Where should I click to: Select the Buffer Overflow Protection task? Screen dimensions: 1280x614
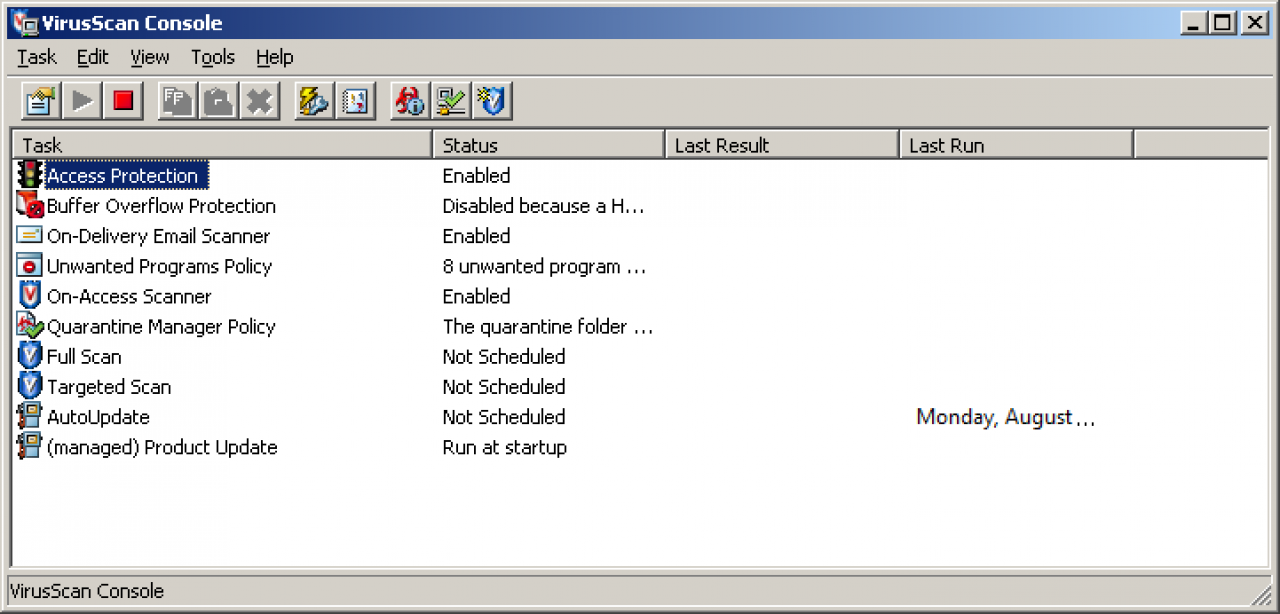point(161,206)
